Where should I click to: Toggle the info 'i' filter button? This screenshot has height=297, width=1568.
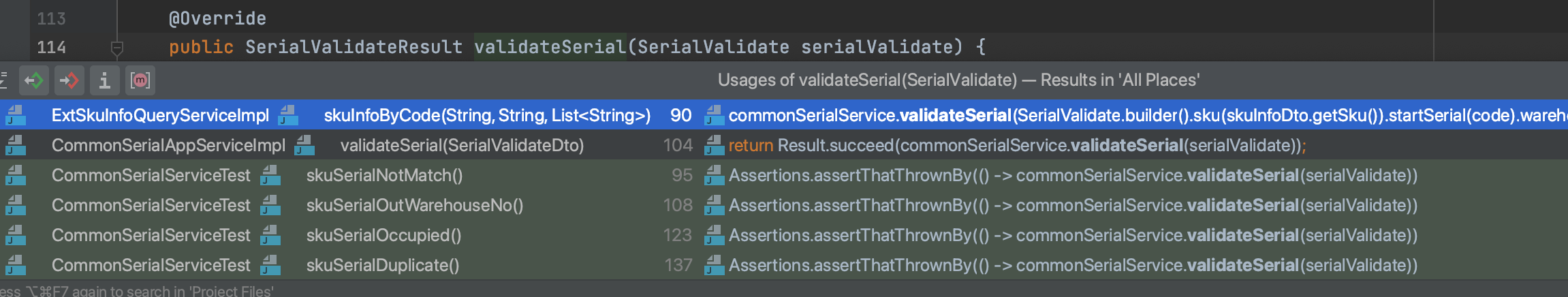click(x=105, y=80)
